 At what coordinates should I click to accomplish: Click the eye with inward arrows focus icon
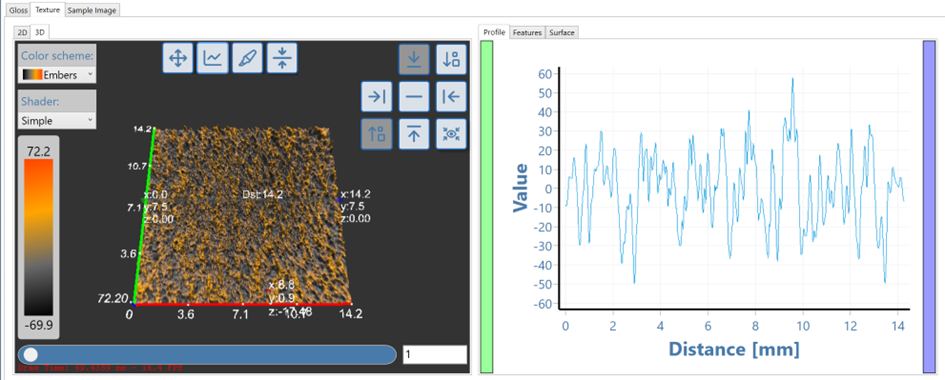click(x=451, y=134)
